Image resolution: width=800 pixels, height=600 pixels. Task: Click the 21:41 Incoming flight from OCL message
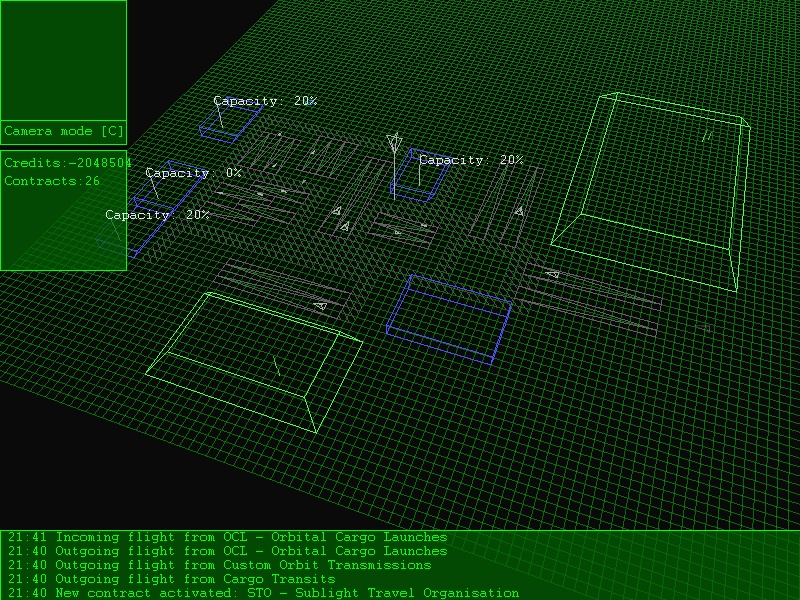pos(228,537)
